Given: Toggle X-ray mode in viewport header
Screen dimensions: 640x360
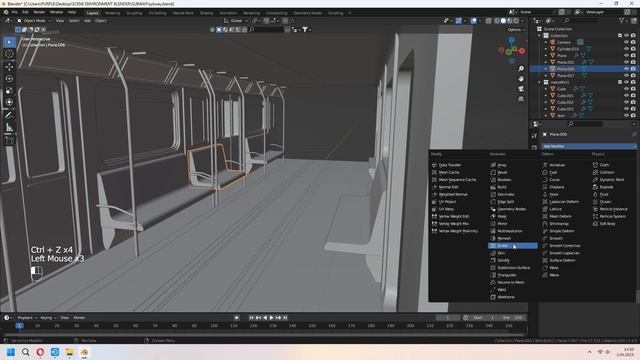Looking at the screenshot, I should [x=489, y=21].
